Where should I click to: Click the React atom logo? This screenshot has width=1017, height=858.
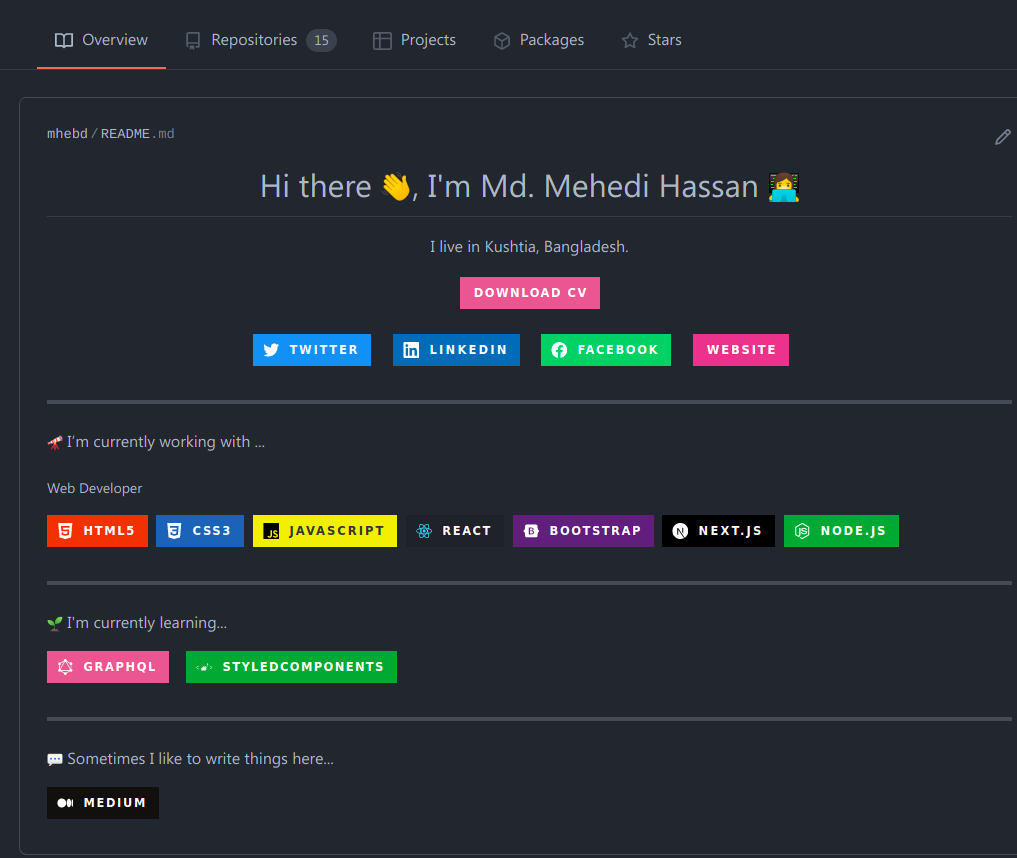coord(424,531)
